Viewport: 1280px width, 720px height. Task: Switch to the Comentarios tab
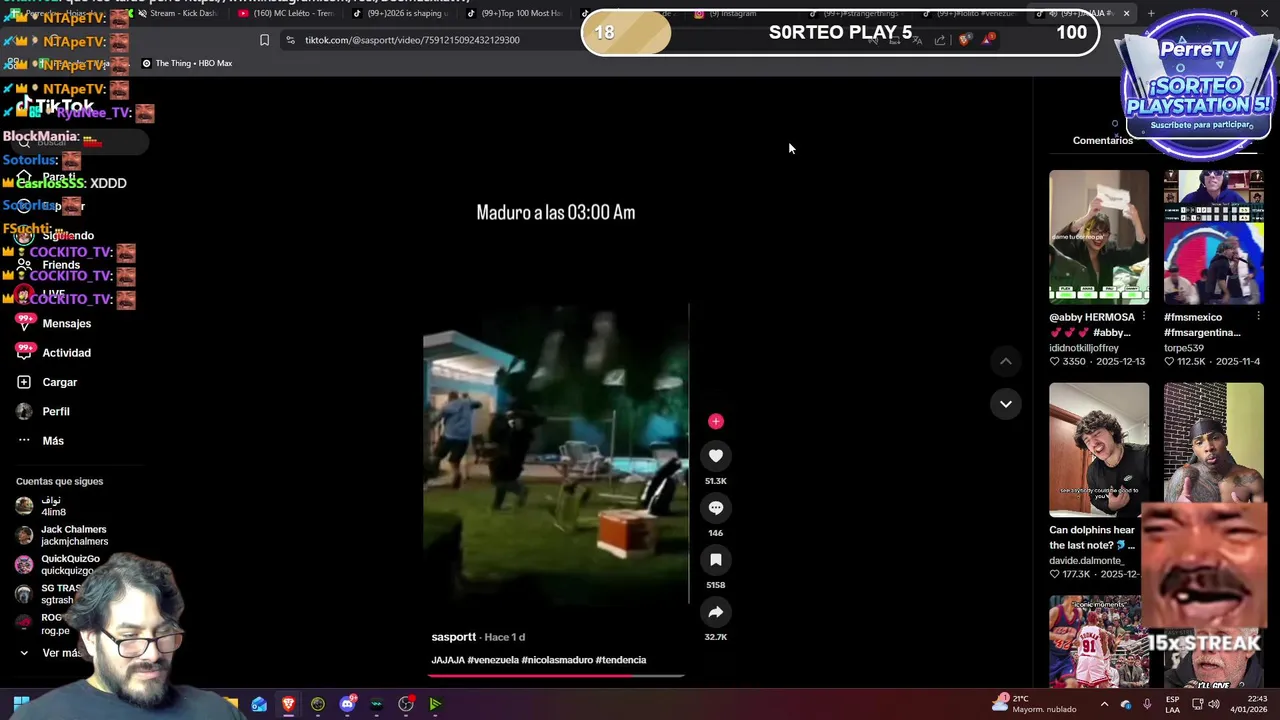pyautogui.click(x=1102, y=140)
